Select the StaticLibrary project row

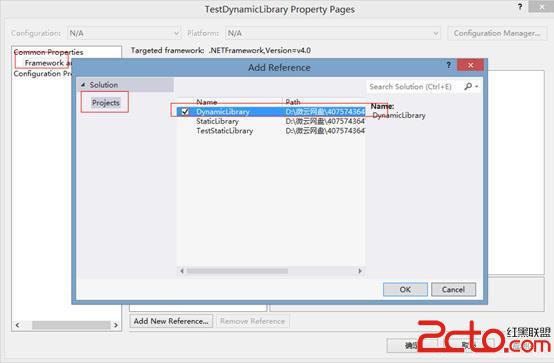271,121
